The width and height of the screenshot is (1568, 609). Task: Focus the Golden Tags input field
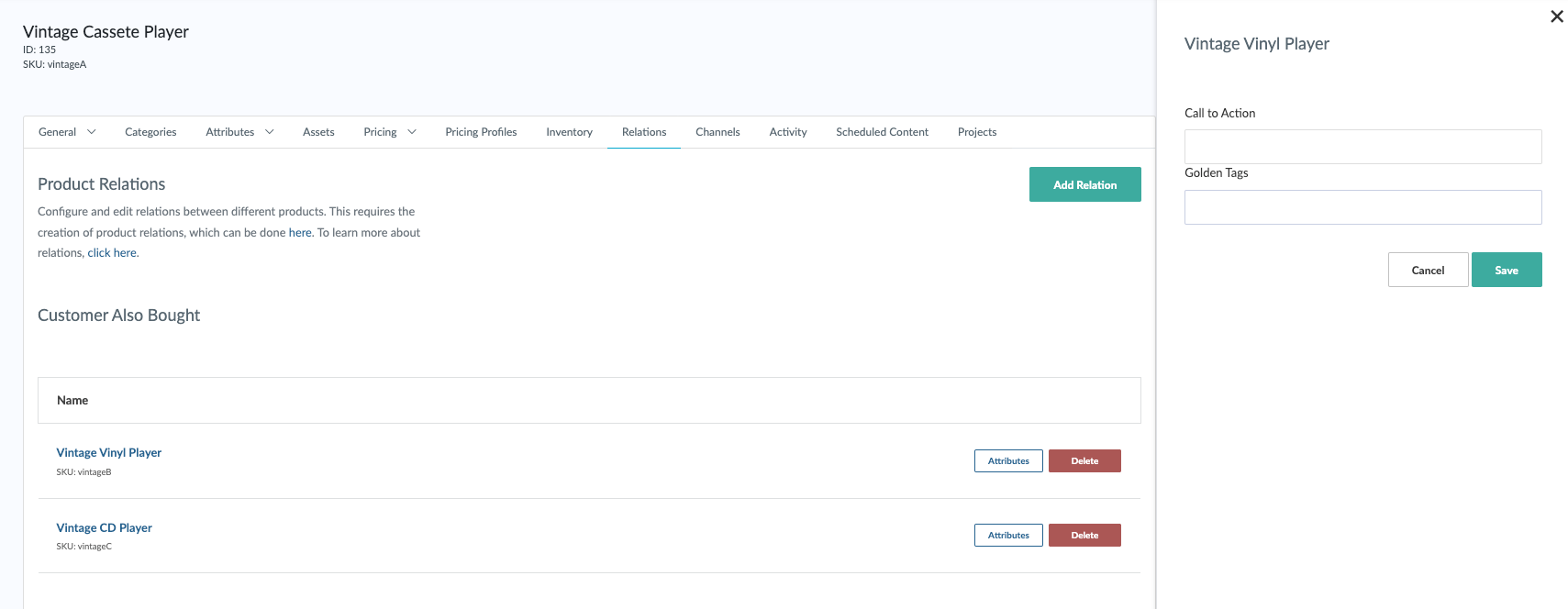1362,207
